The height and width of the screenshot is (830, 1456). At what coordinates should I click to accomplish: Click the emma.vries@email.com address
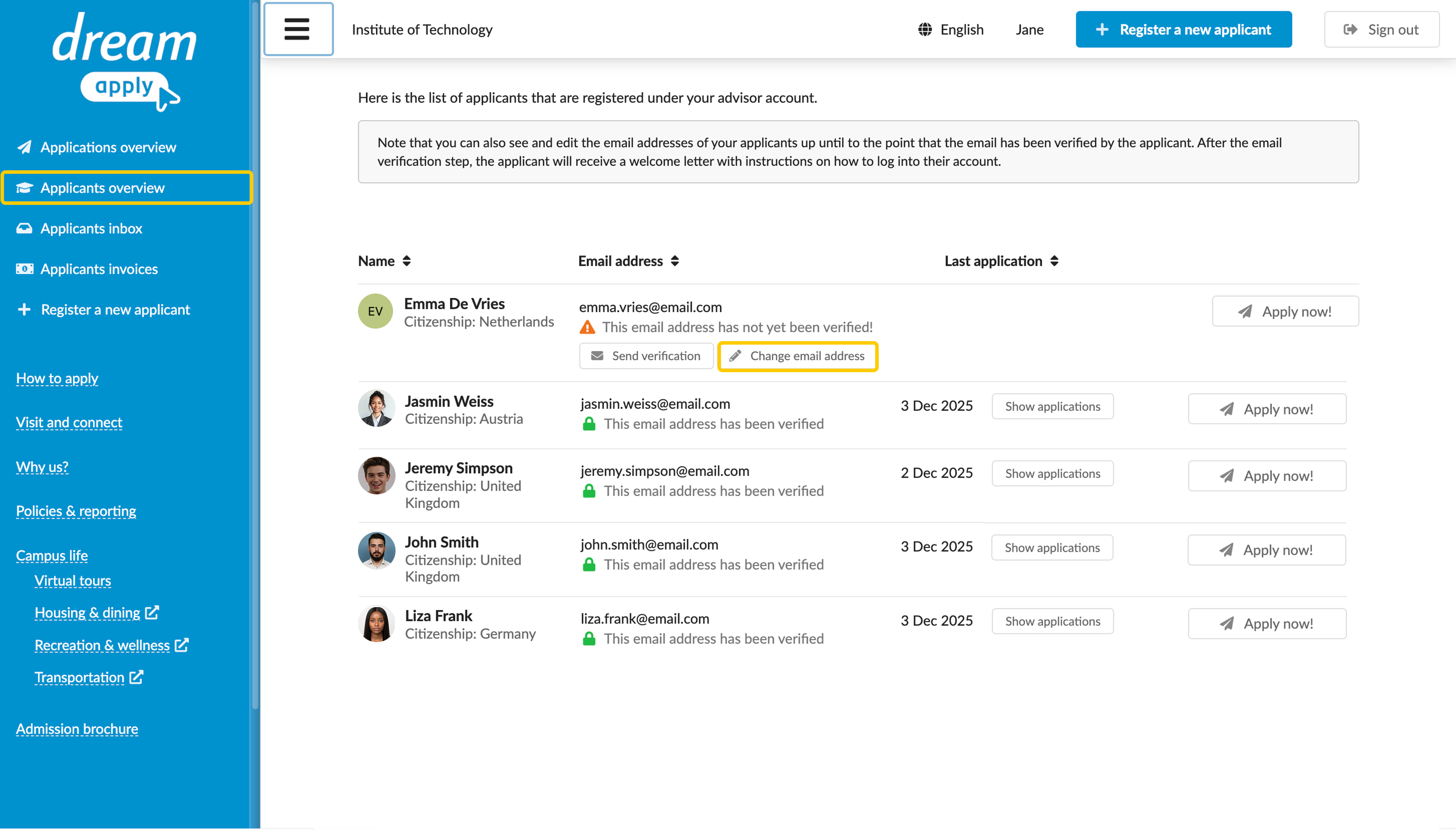[650, 307]
